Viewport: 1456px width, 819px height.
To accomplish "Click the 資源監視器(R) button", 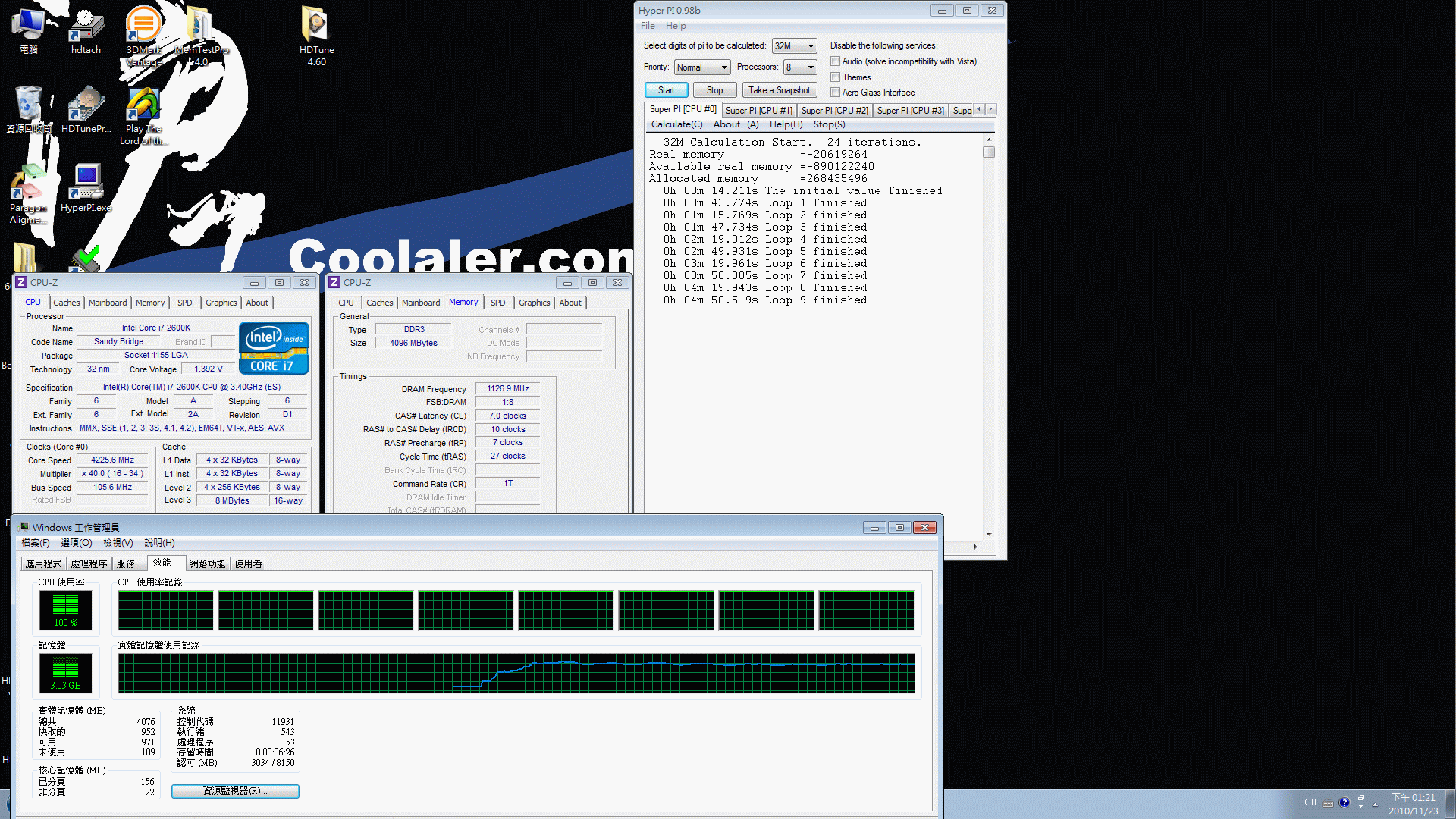I will click(235, 791).
